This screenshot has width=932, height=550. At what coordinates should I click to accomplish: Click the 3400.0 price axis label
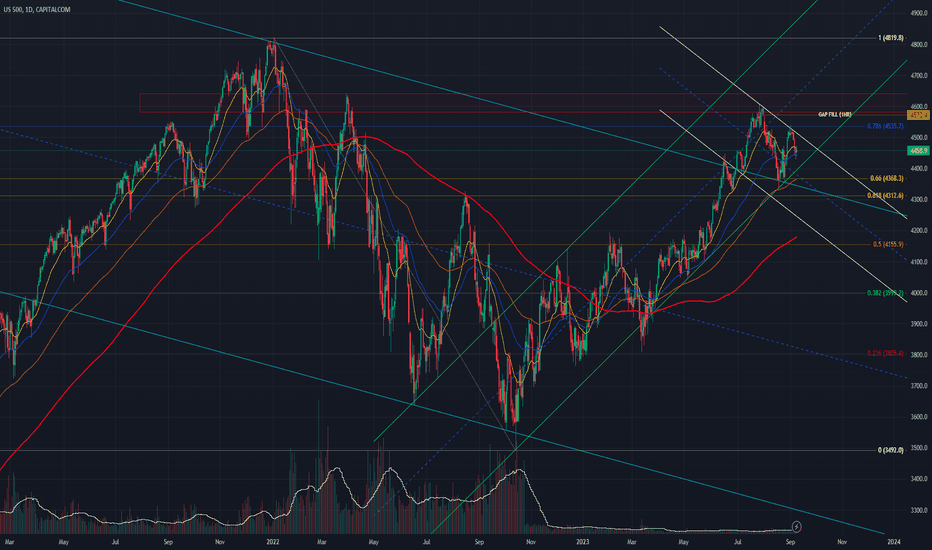coord(919,479)
